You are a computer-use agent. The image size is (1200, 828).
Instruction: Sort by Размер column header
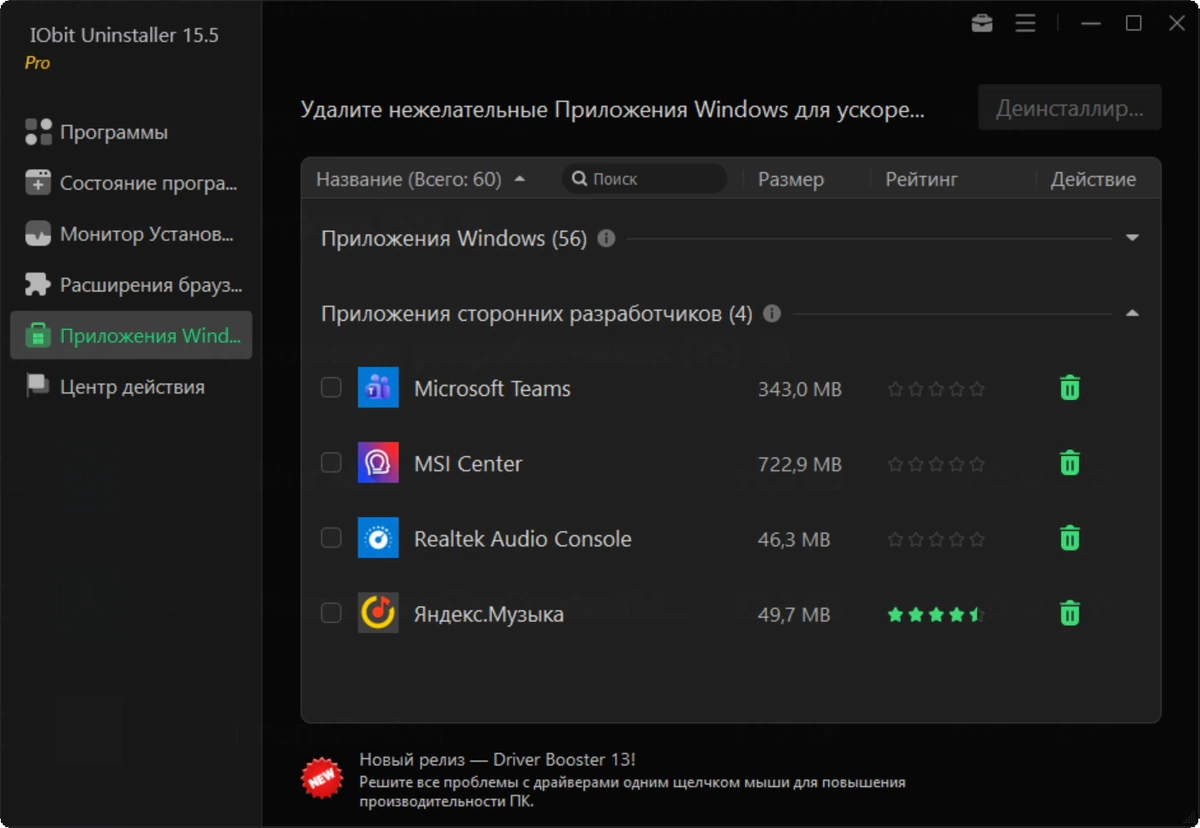point(791,180)
